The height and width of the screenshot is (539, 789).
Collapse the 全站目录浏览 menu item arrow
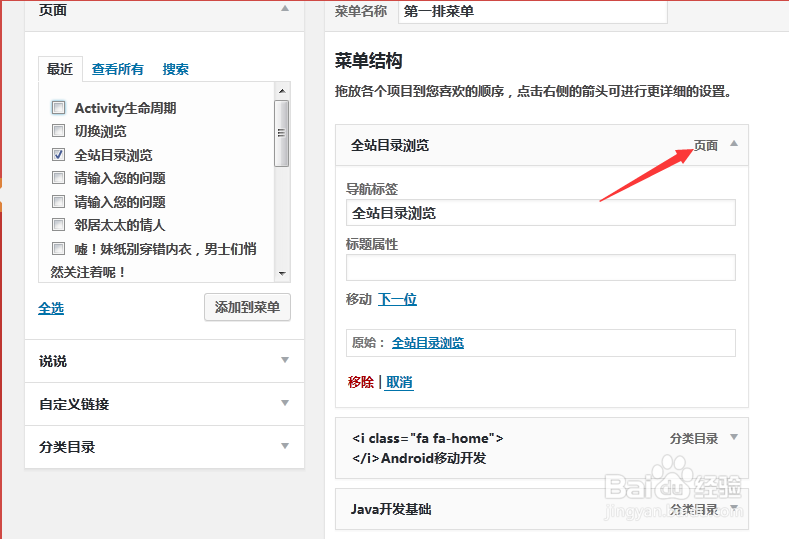point(734,144)
